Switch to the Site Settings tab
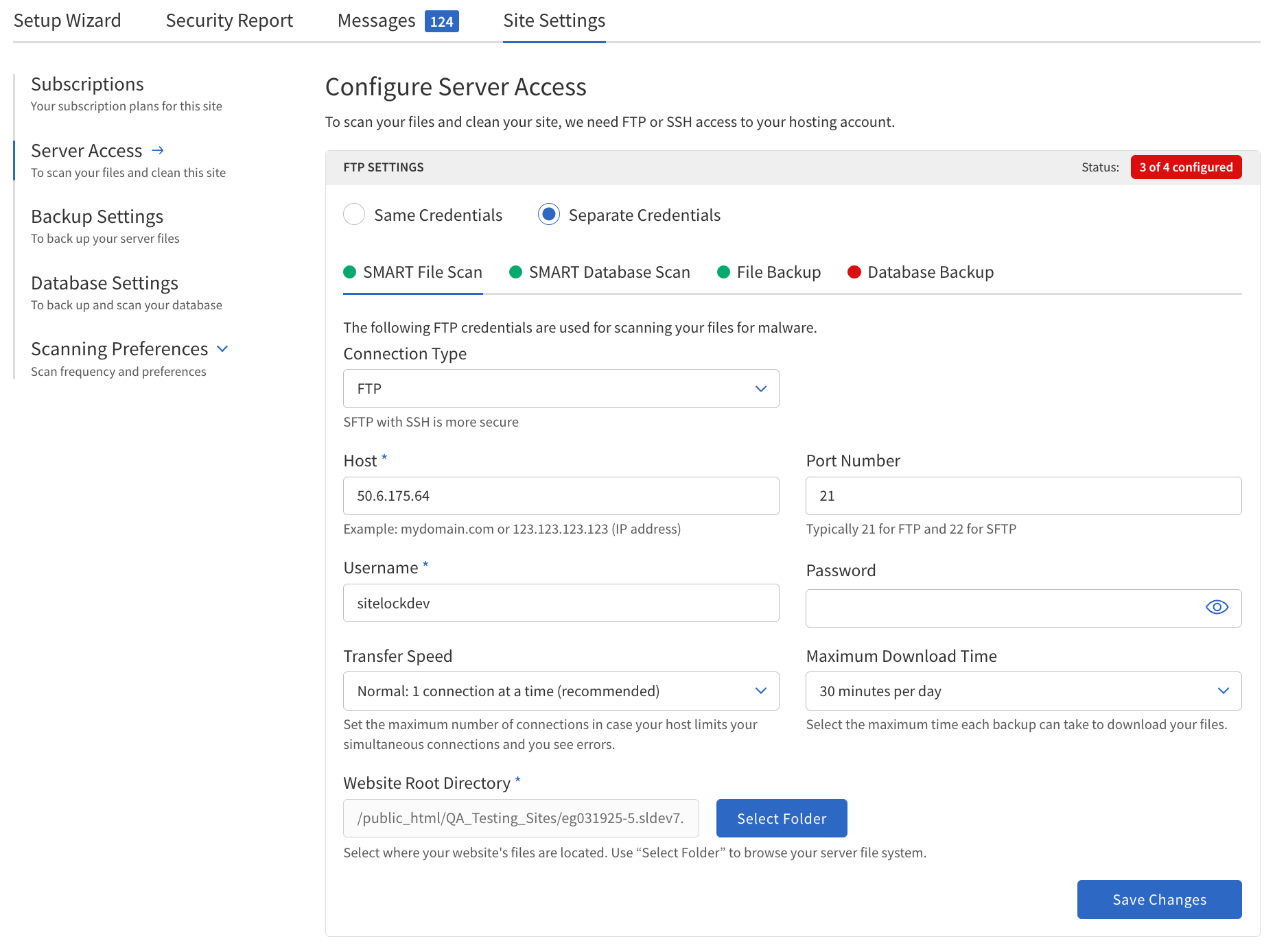 tap(554, 21)
